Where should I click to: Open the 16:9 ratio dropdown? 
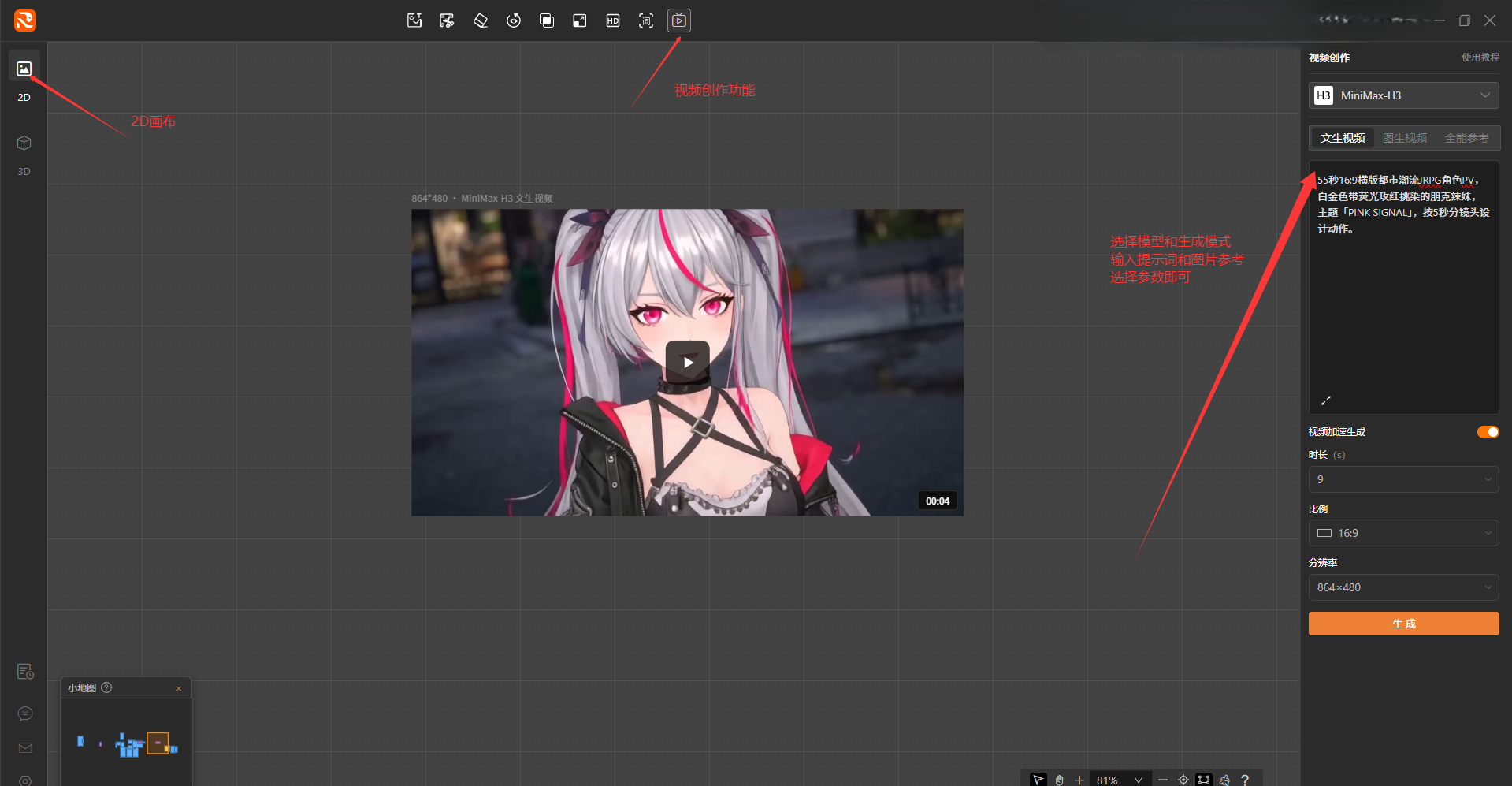[x=1403, y=533]
